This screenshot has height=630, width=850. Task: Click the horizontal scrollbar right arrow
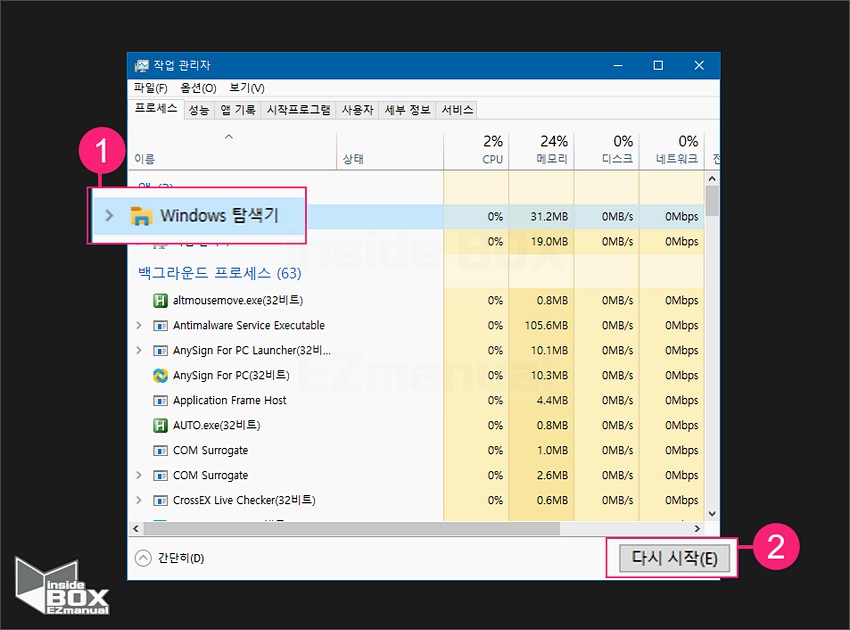(697, 528)
